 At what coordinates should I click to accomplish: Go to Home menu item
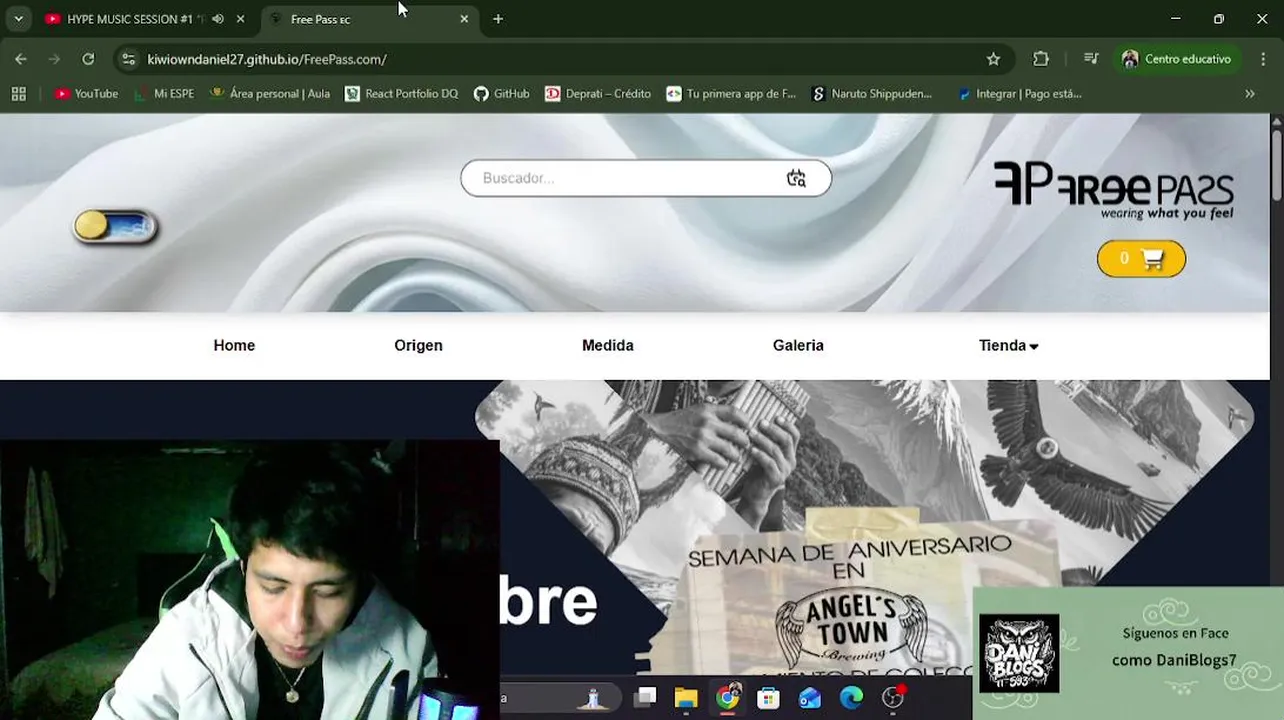coord(234,346)
